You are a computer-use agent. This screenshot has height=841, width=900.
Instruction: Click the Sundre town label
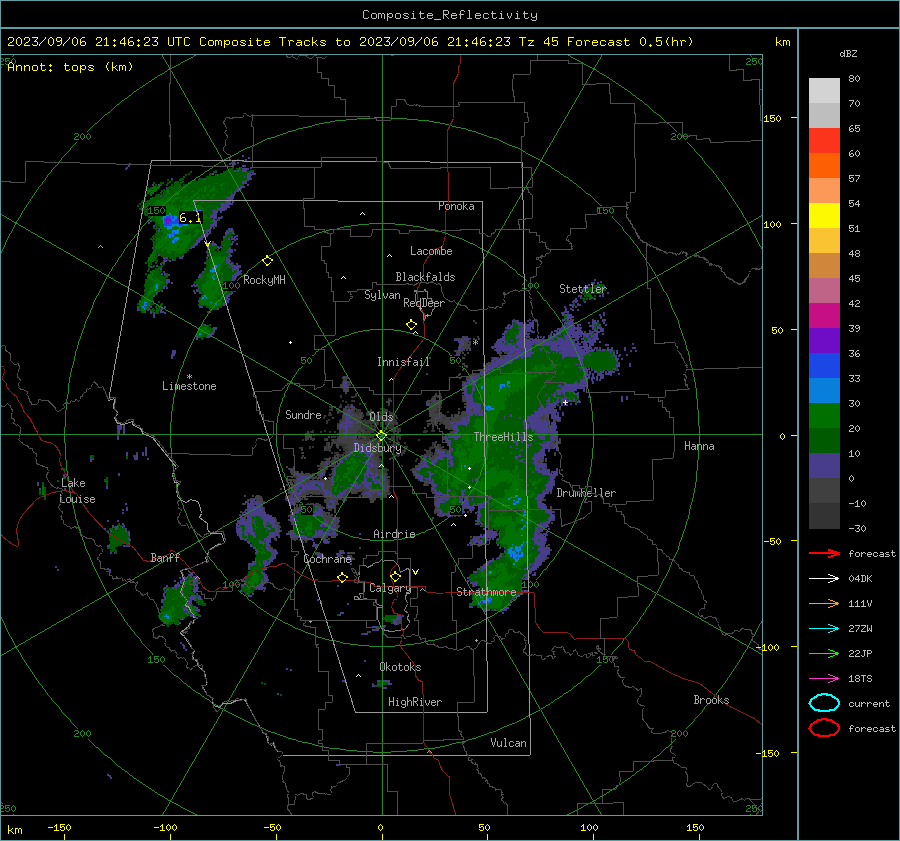coord(303,414)
